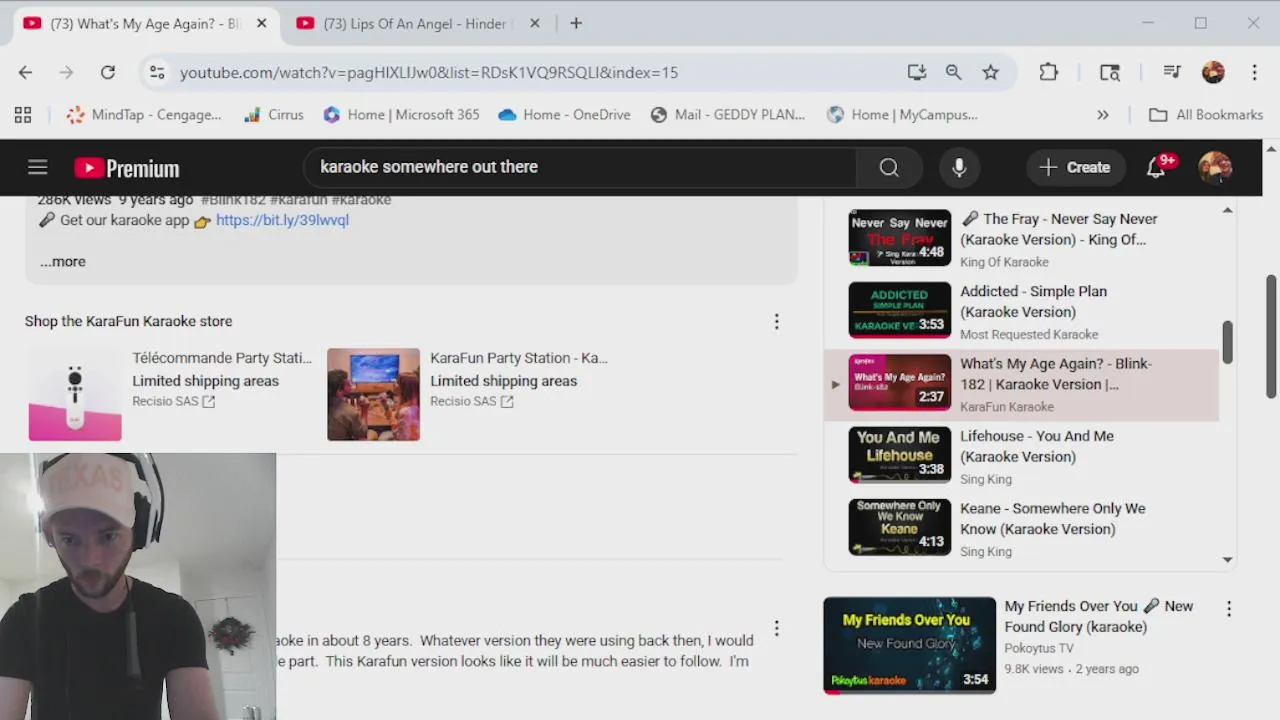Click the page vertical scrollbar thumb

tap(1271, 337)
